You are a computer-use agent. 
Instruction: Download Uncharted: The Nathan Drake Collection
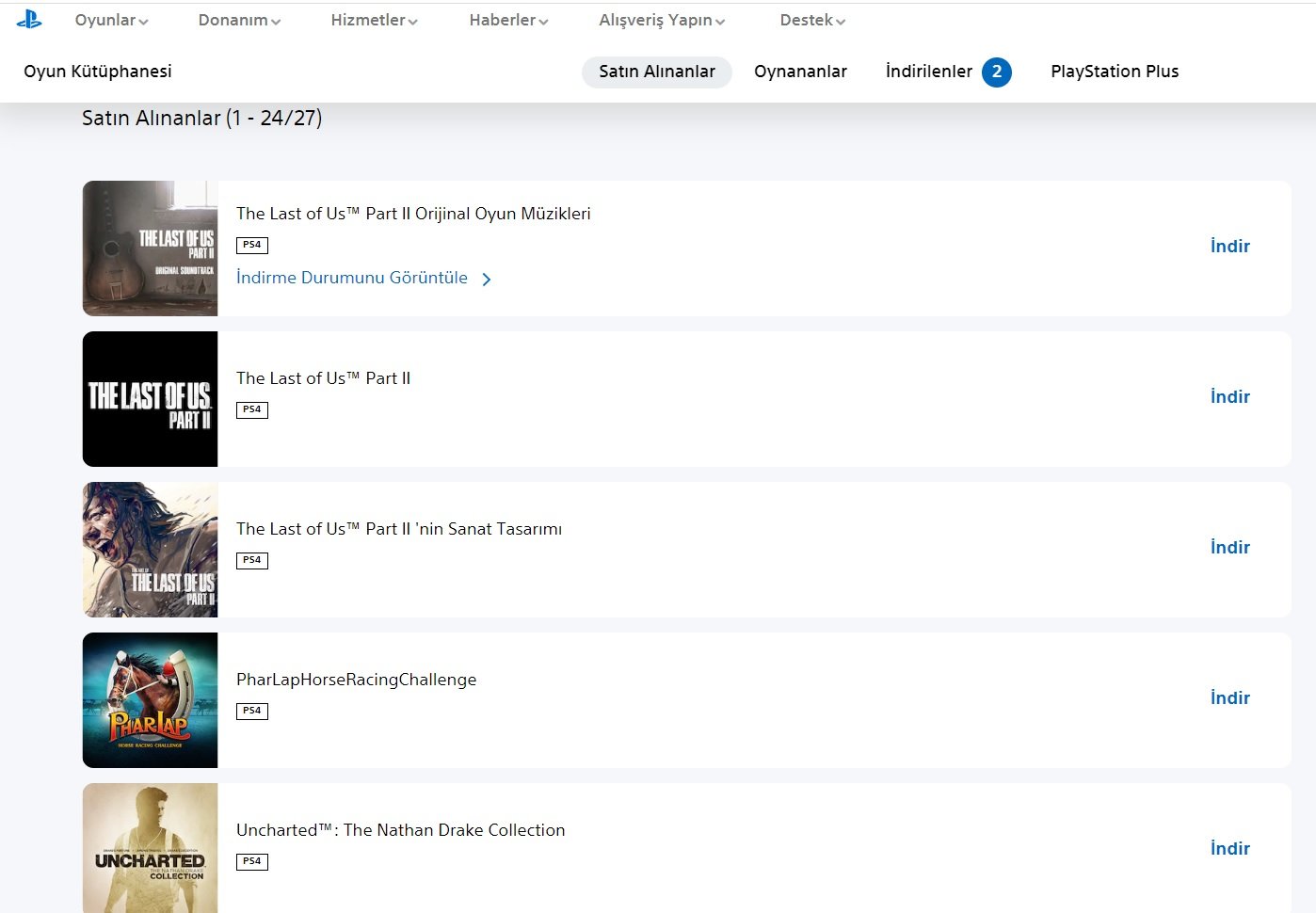1230,849
